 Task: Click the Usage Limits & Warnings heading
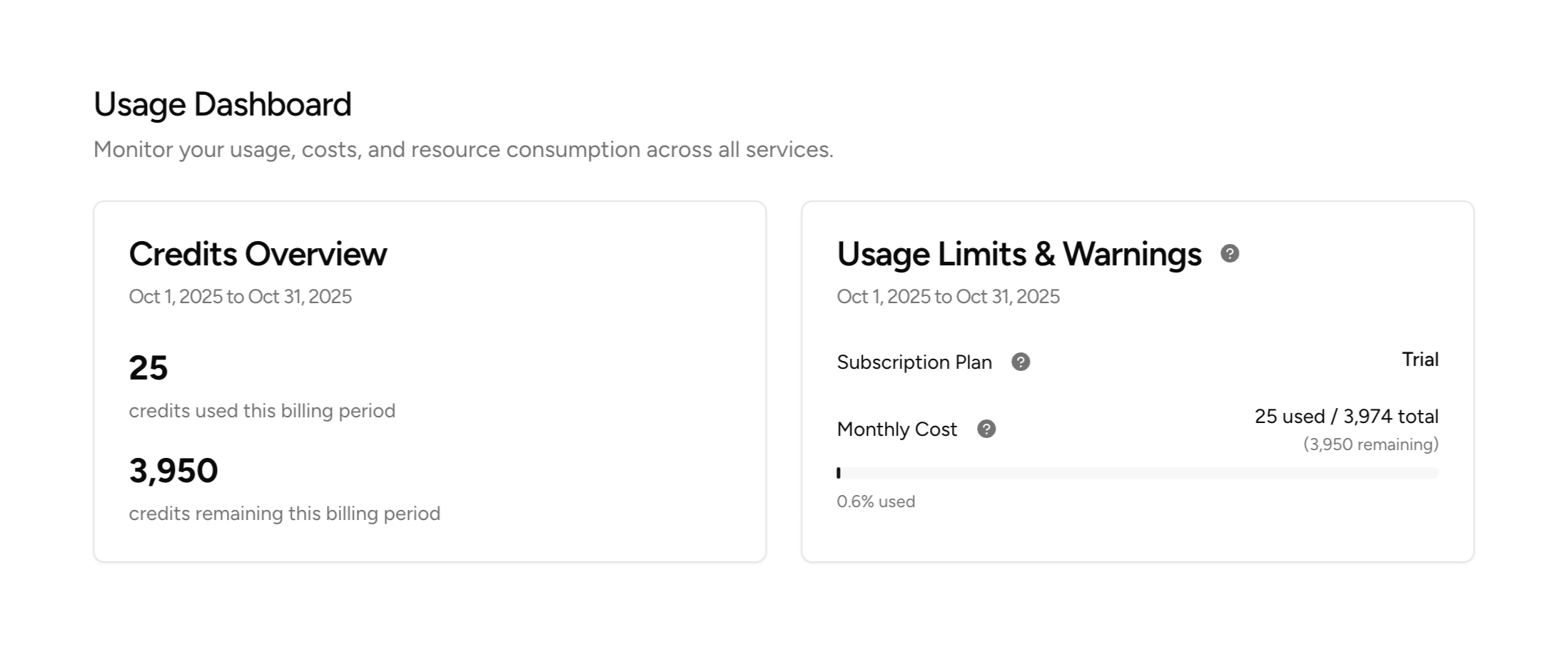pyautogui.click(x=1018, y=254)
